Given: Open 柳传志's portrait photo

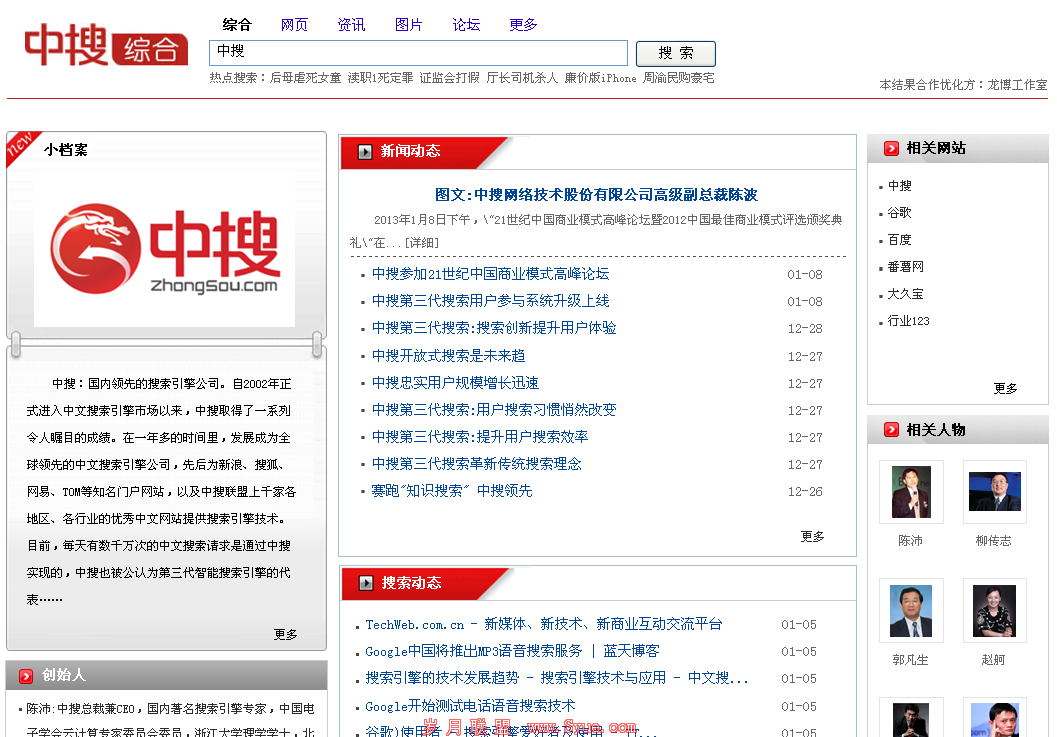Looking at the screenshot, I should (x=995, y=492).
